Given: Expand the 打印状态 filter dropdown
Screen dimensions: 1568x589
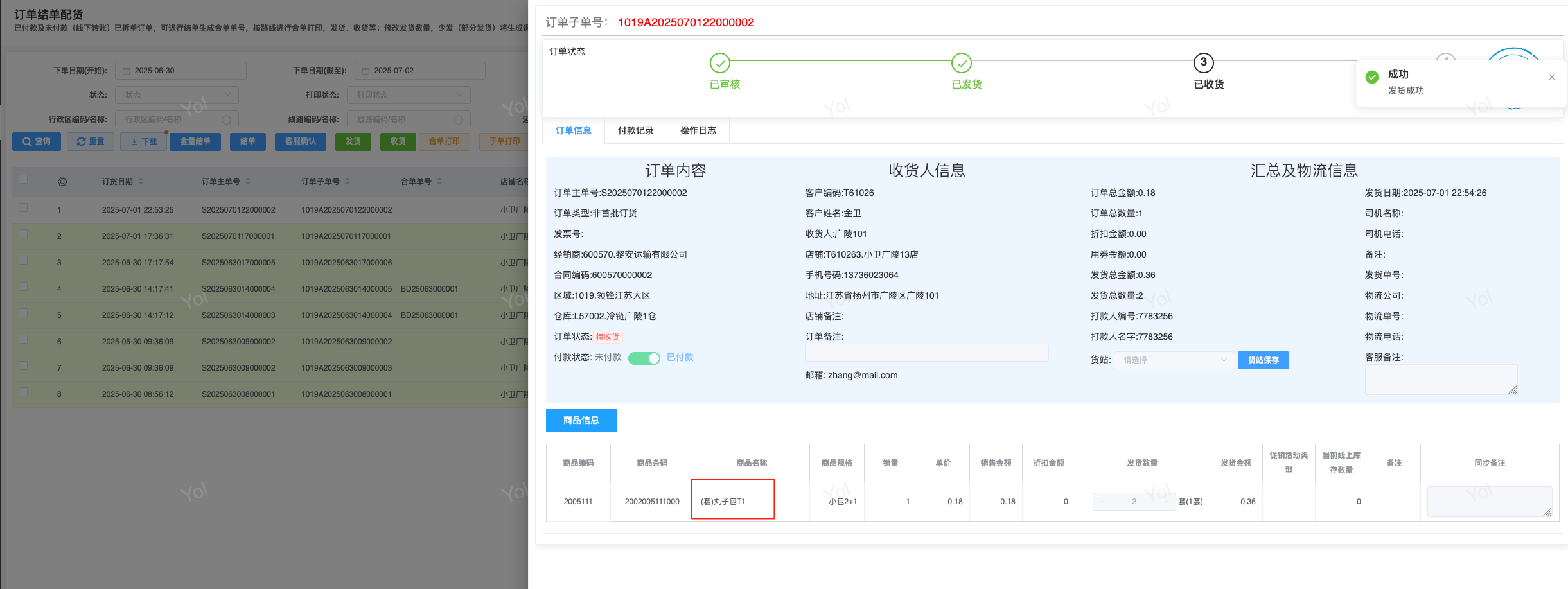Looking at the screenshot, I should 409,95.
